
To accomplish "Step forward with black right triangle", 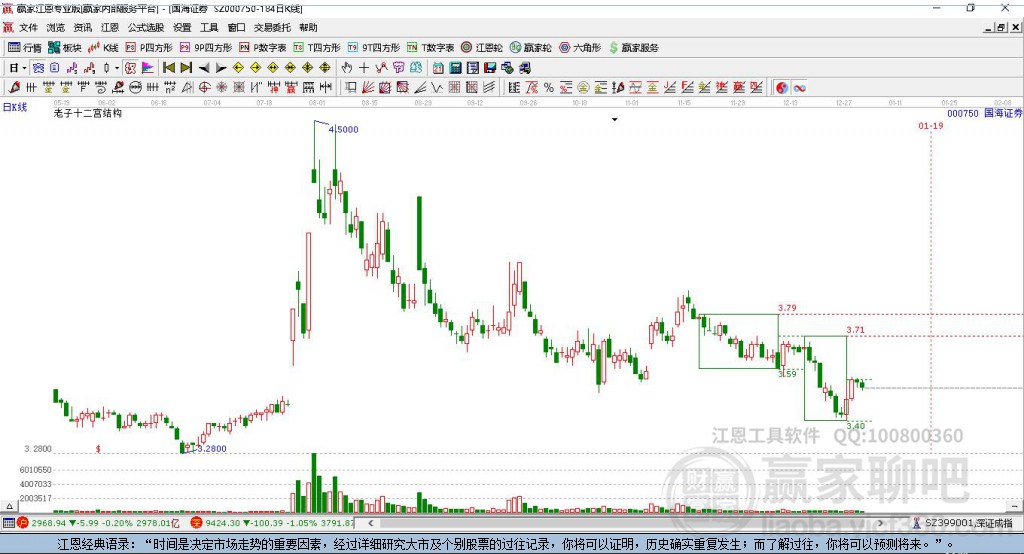I will (221, 68).
